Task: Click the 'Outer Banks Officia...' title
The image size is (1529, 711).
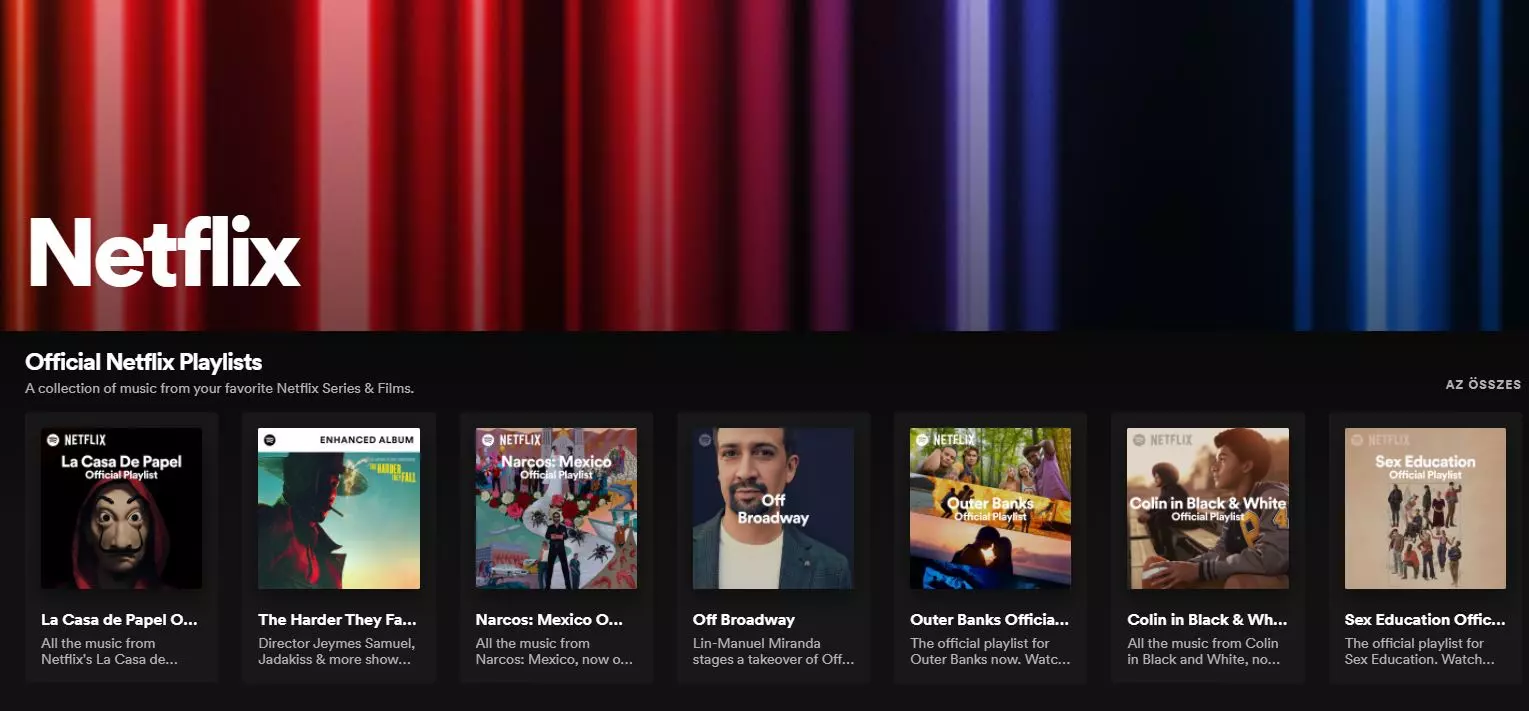Action: 990,620
